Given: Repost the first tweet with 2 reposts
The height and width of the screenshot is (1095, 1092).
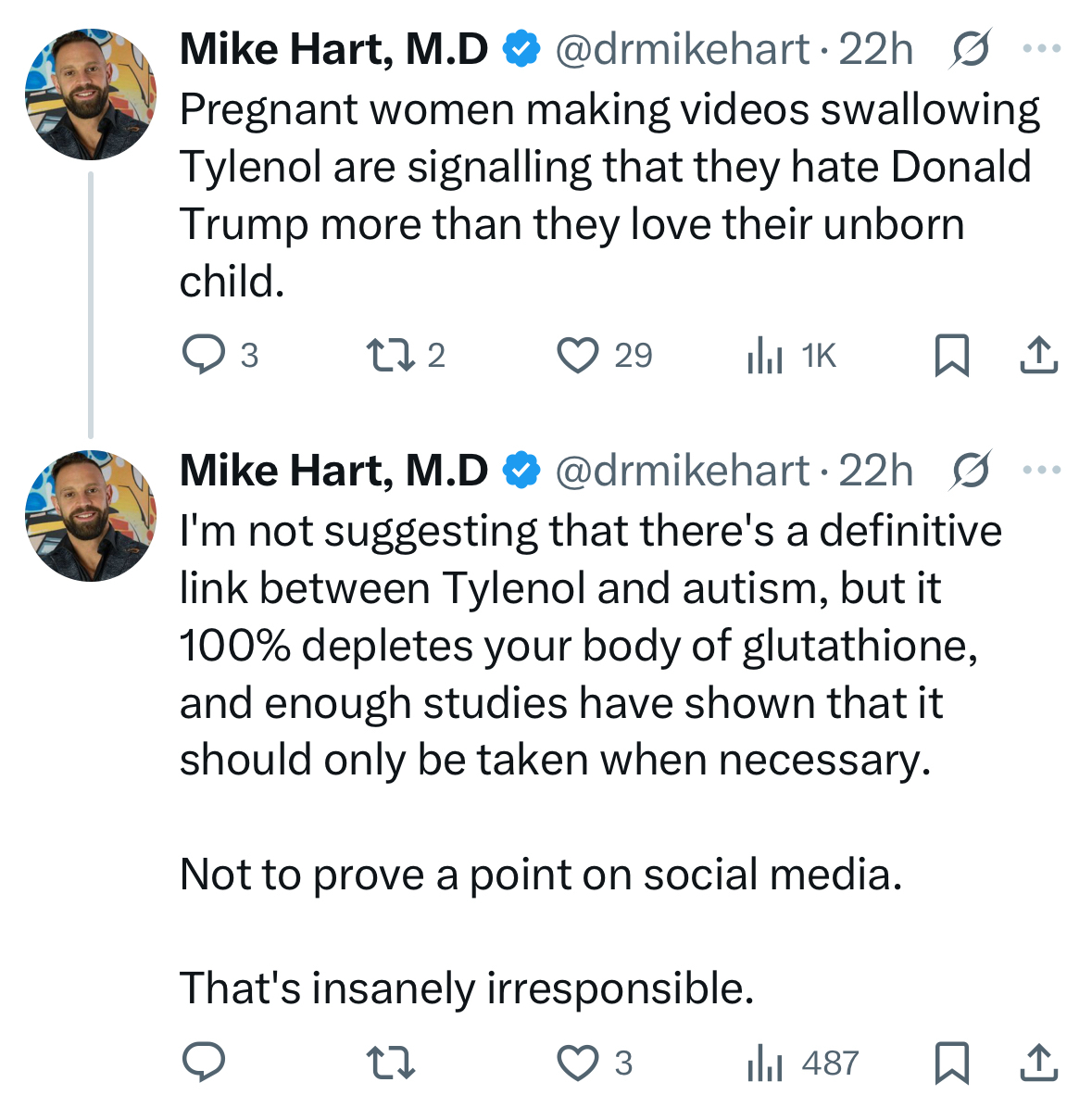Looking at the screenshot, I should click(390, 355).
